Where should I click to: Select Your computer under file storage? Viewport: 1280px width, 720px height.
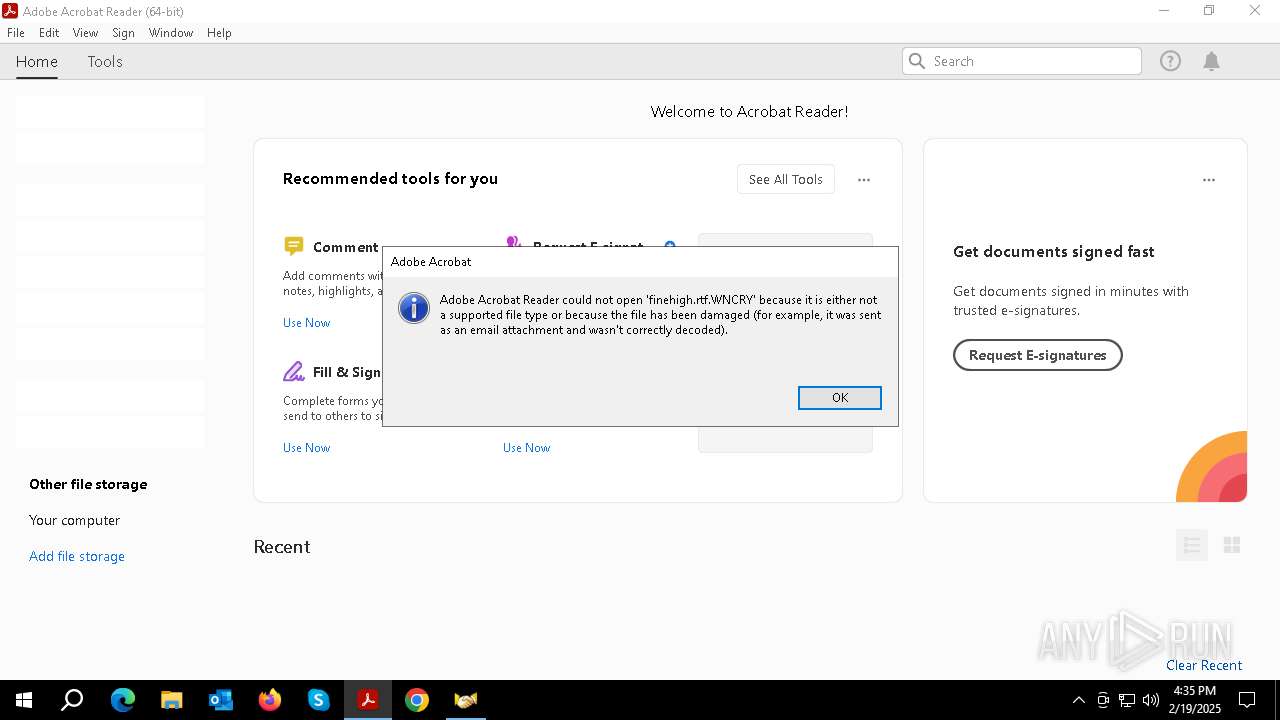(75, 520)
